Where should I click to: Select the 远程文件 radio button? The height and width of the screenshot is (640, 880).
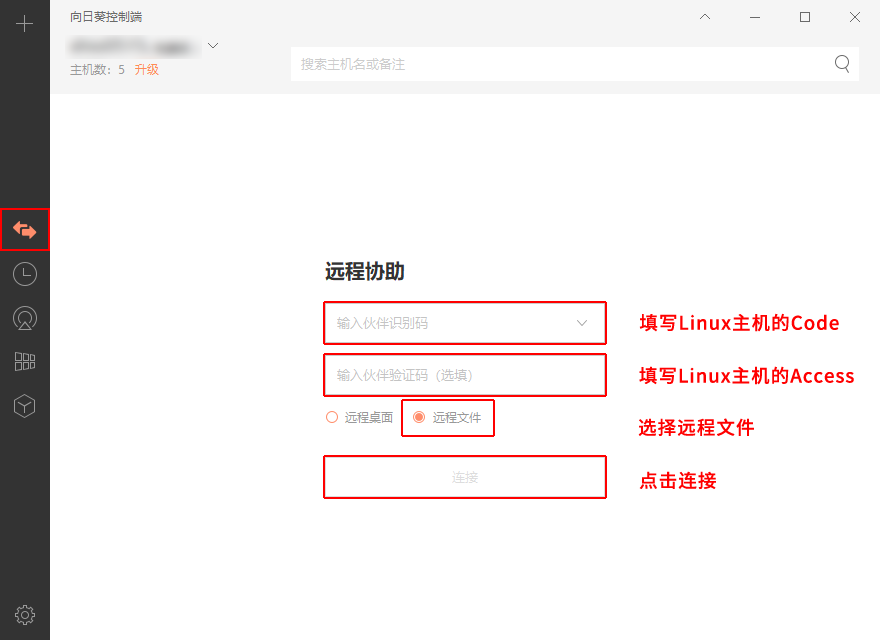click(x=419, y=417)
